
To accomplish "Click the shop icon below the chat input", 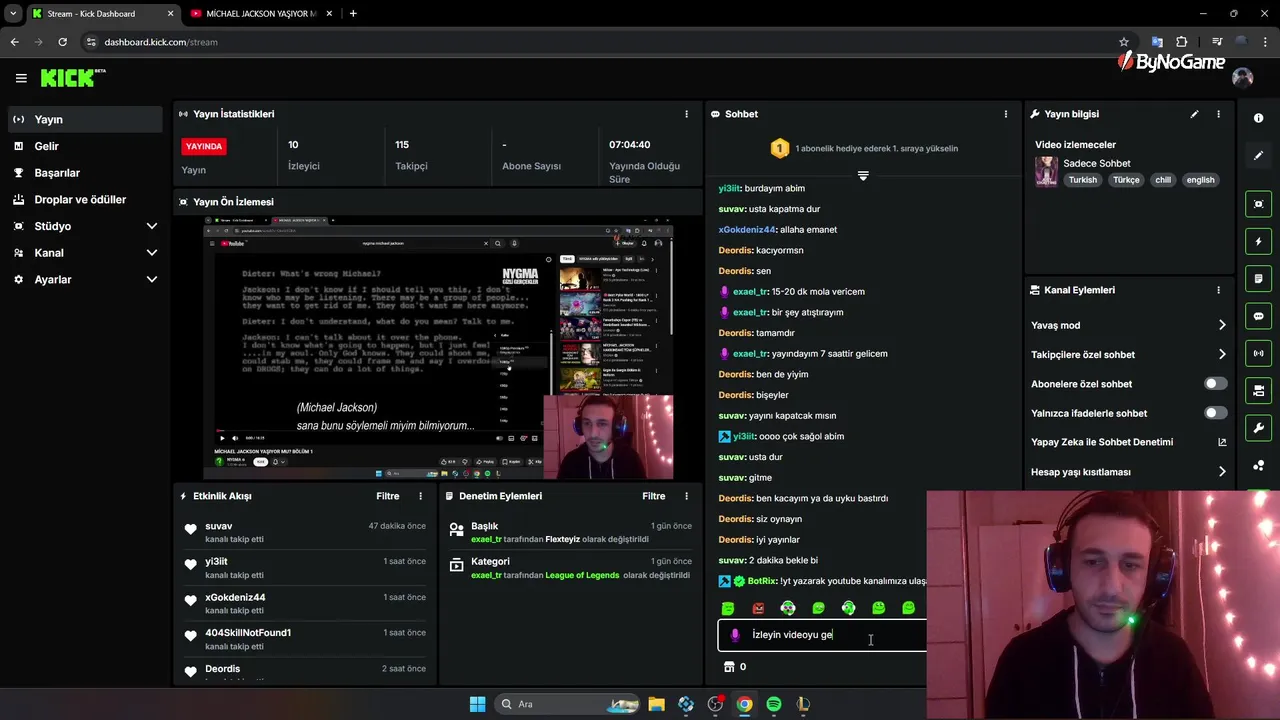I will coord(729,667).
